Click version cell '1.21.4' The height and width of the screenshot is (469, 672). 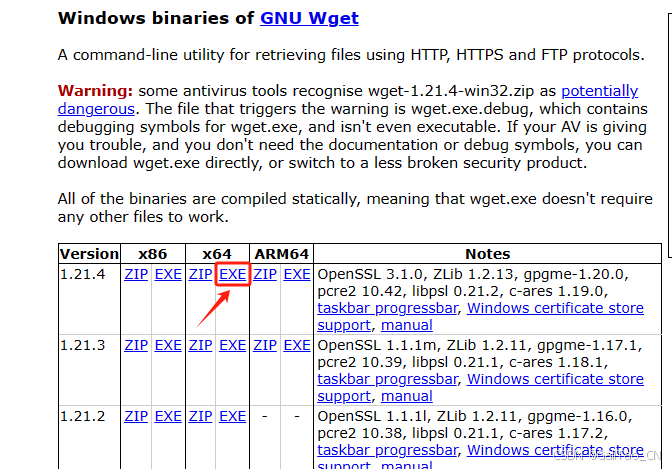point(82,274)
